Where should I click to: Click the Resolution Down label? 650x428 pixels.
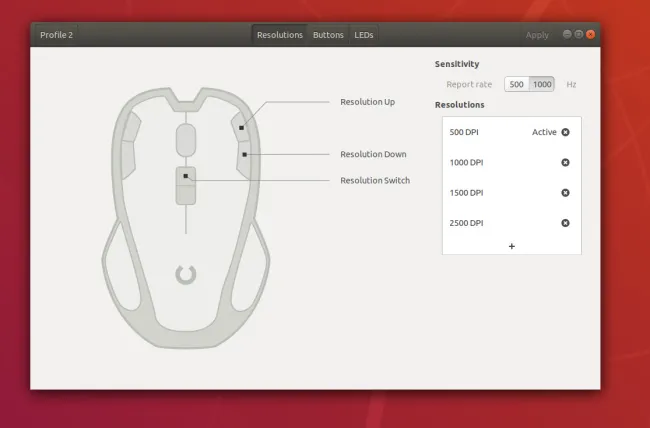click(373, 154)
